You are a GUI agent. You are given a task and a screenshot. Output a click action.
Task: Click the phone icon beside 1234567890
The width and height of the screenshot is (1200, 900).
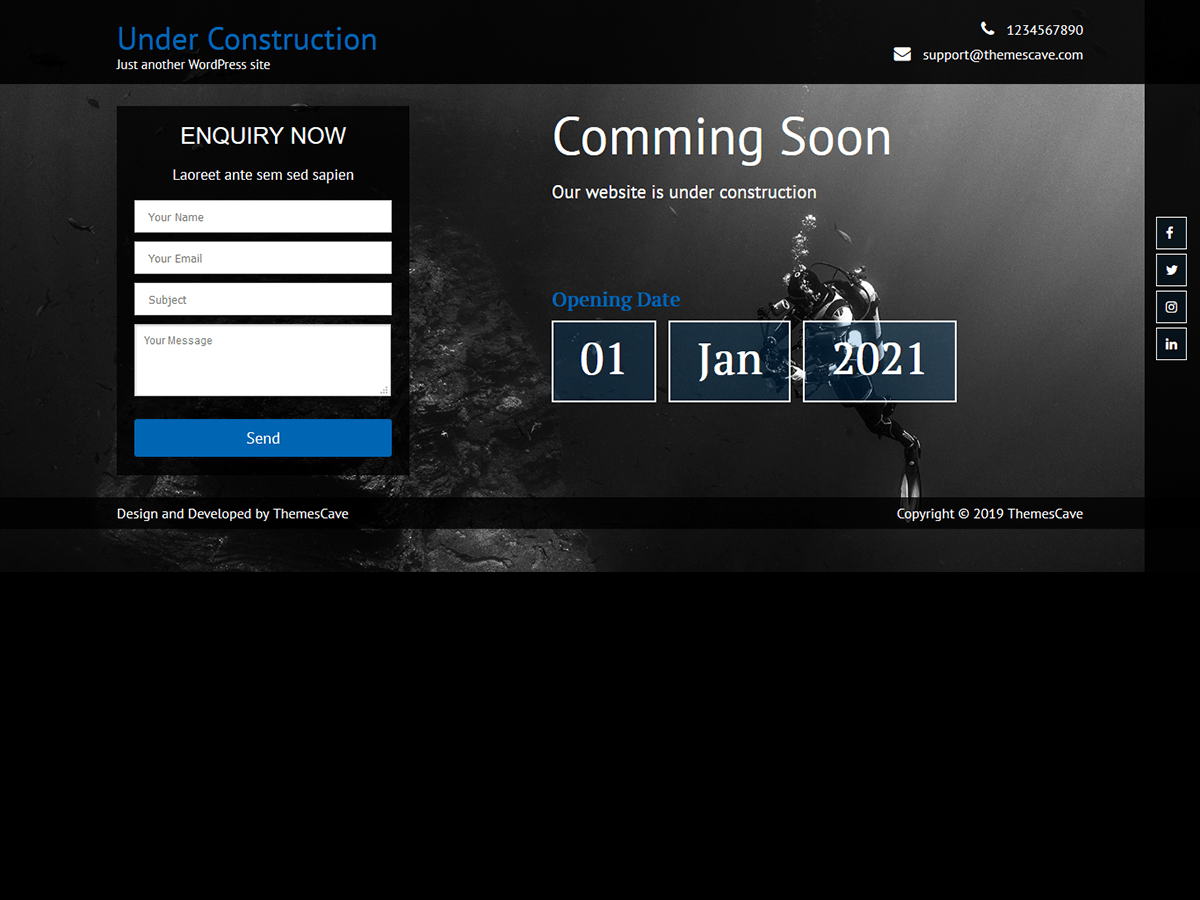[987, 29]
